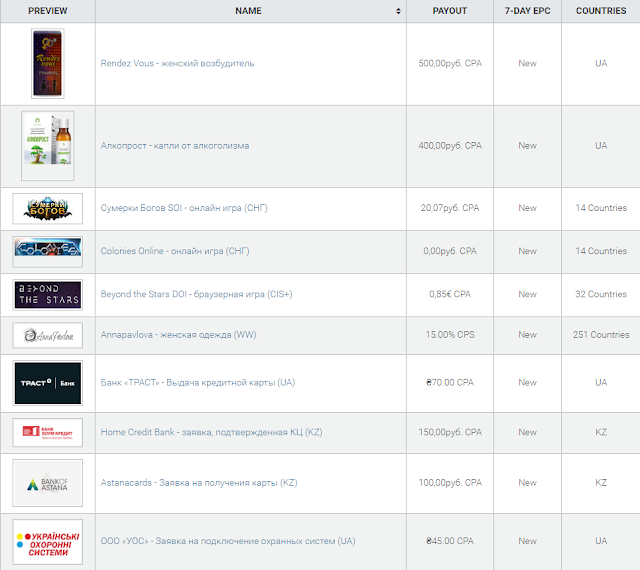Click UA in the Rendez Vous row
This screenshot has height=570, width=640.
point(601,63)
